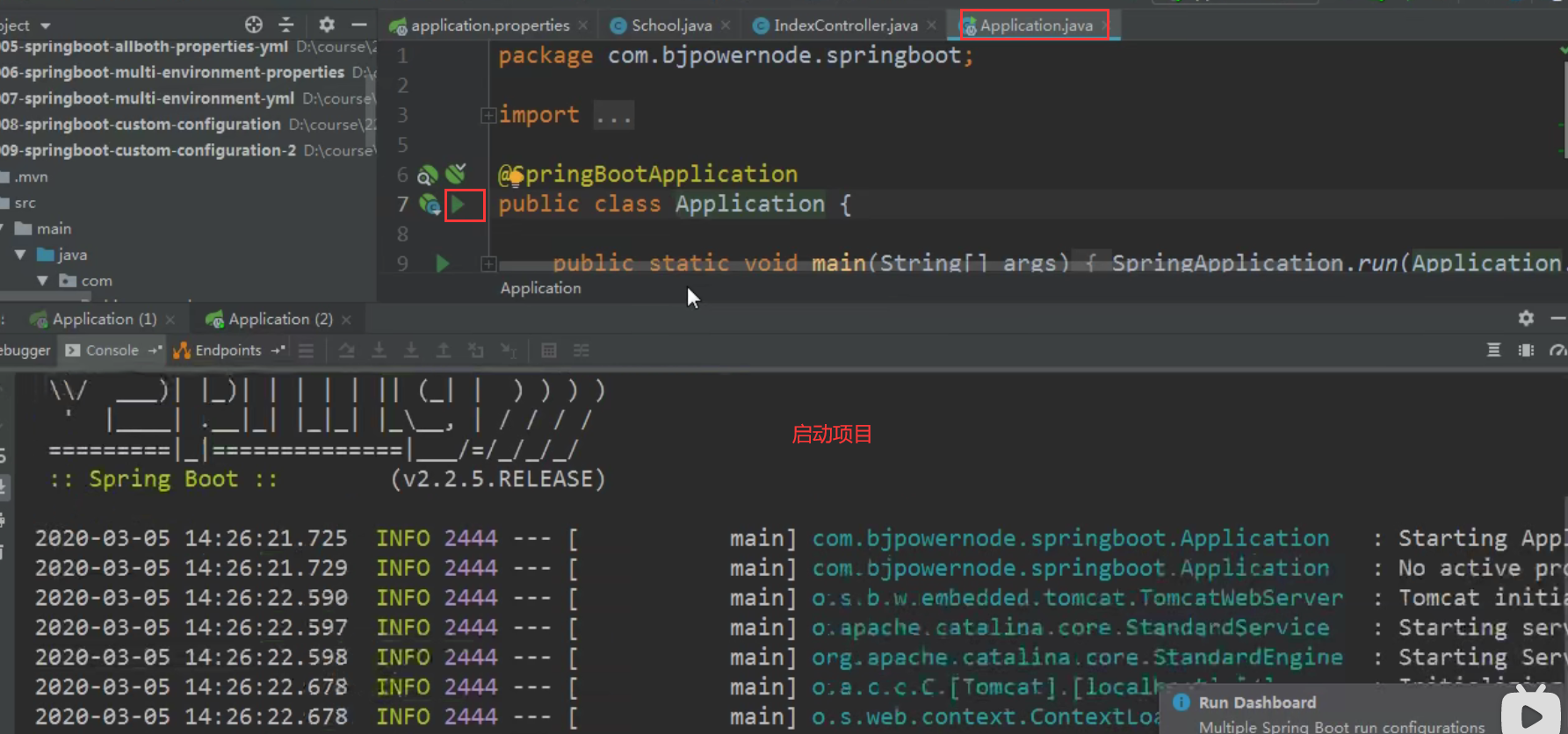The width and height of the screenshot is (1568, 734).
Task: Click Evaluate Expression calculator icon
Action: pos(549,350)
